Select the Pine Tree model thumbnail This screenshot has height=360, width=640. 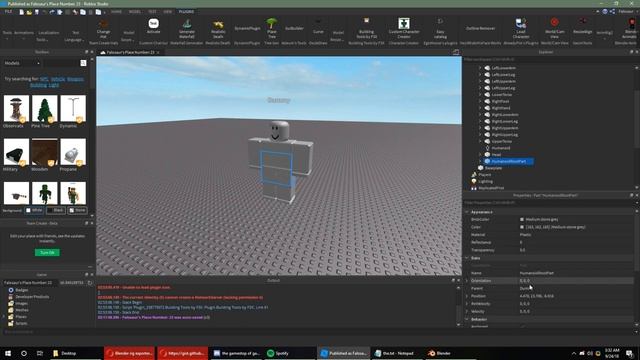point(44,109)
